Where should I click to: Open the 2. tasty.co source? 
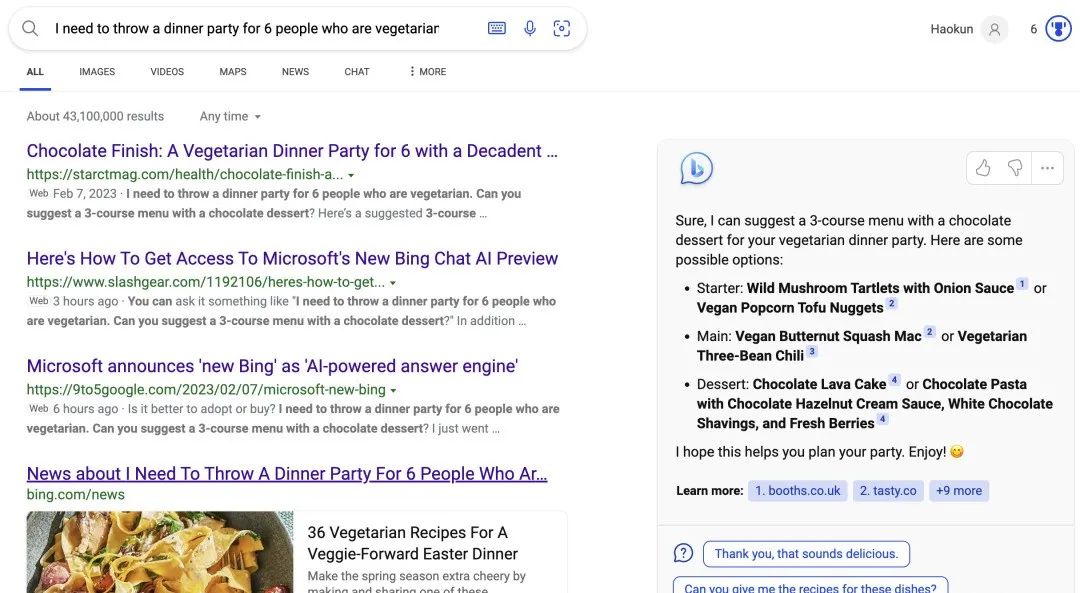888,490
